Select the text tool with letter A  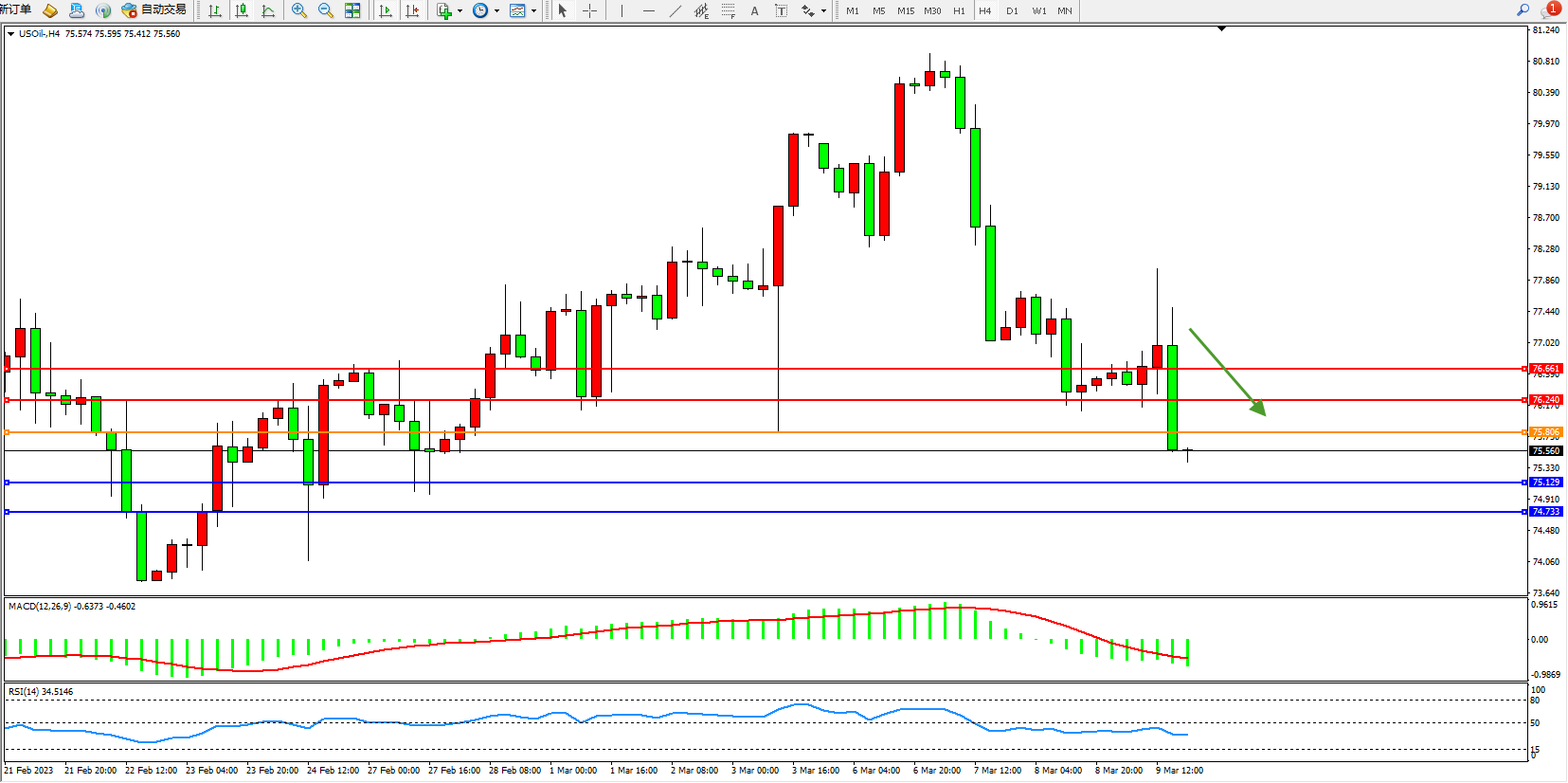[x=754, y=10]
